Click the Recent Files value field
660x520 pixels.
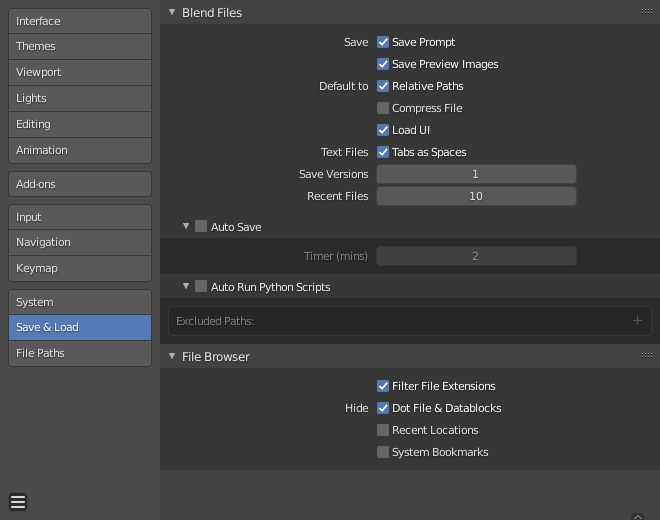[476, 196]
